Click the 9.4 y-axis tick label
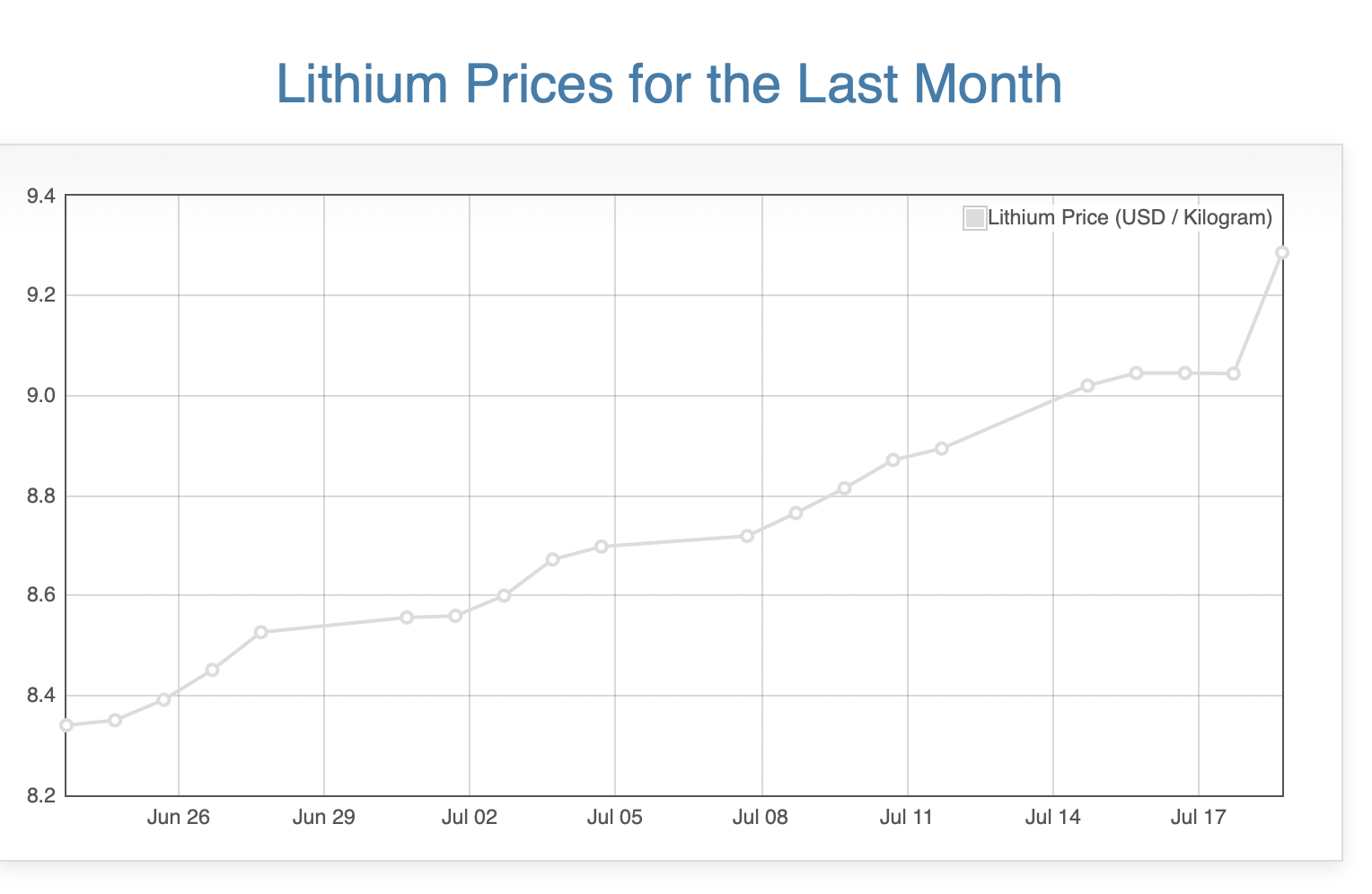Image resolution: width=1372 pixels, height=894 pixels. pos(40,196)
